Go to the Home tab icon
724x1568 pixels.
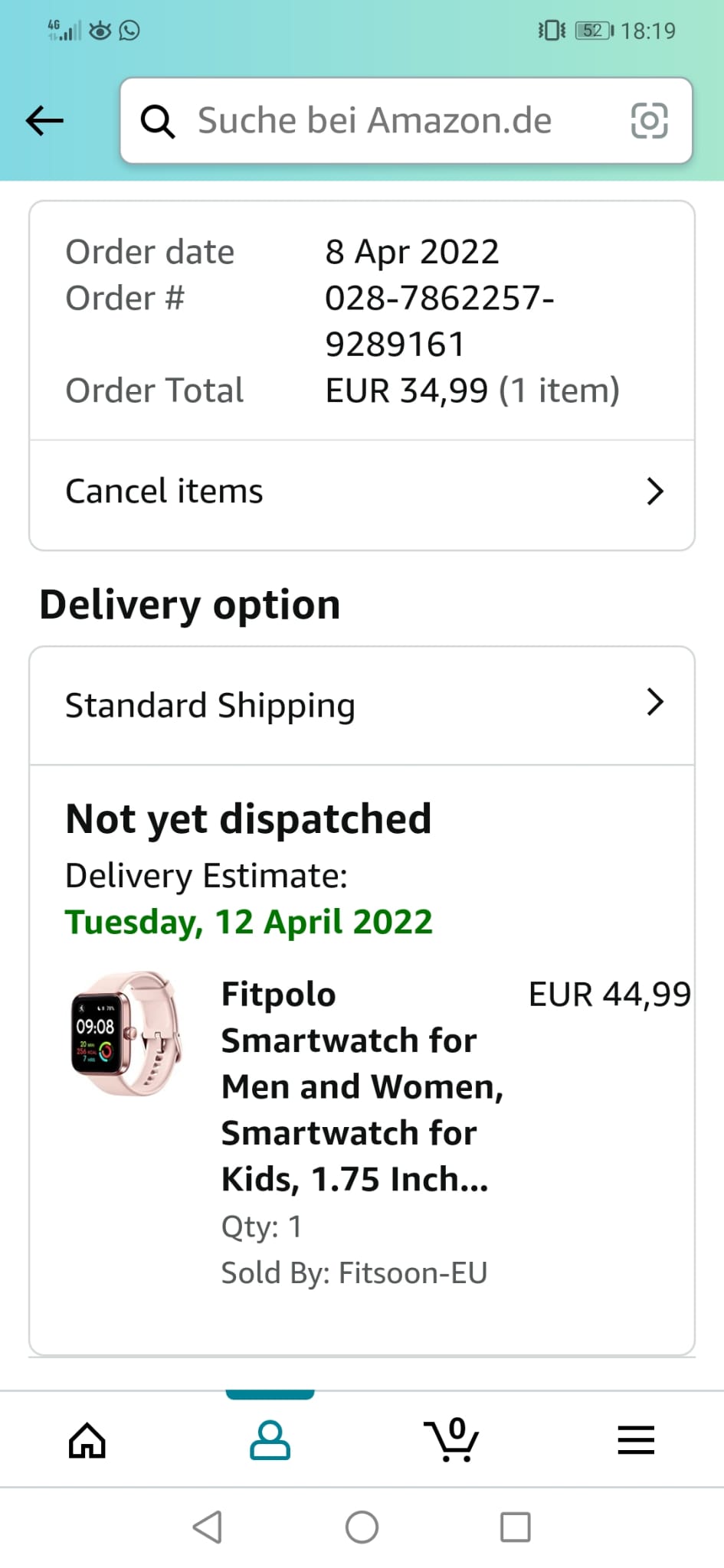[x=87, y=1441]
